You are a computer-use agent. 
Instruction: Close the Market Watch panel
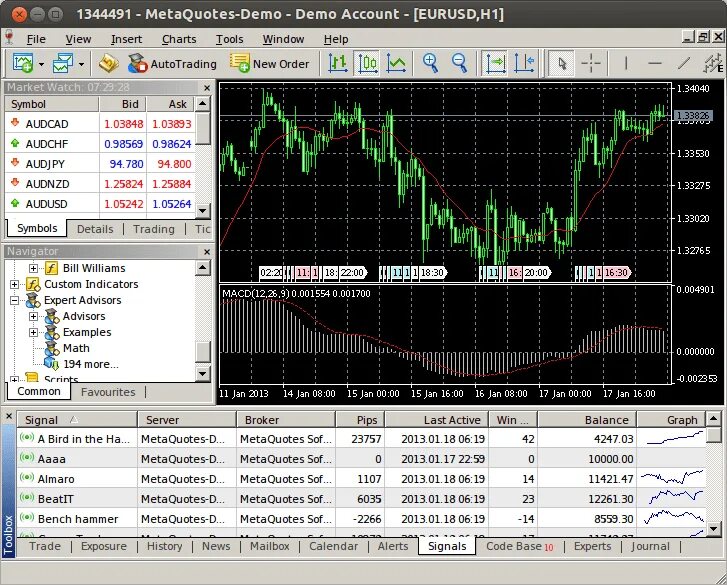tap(207, 88)
